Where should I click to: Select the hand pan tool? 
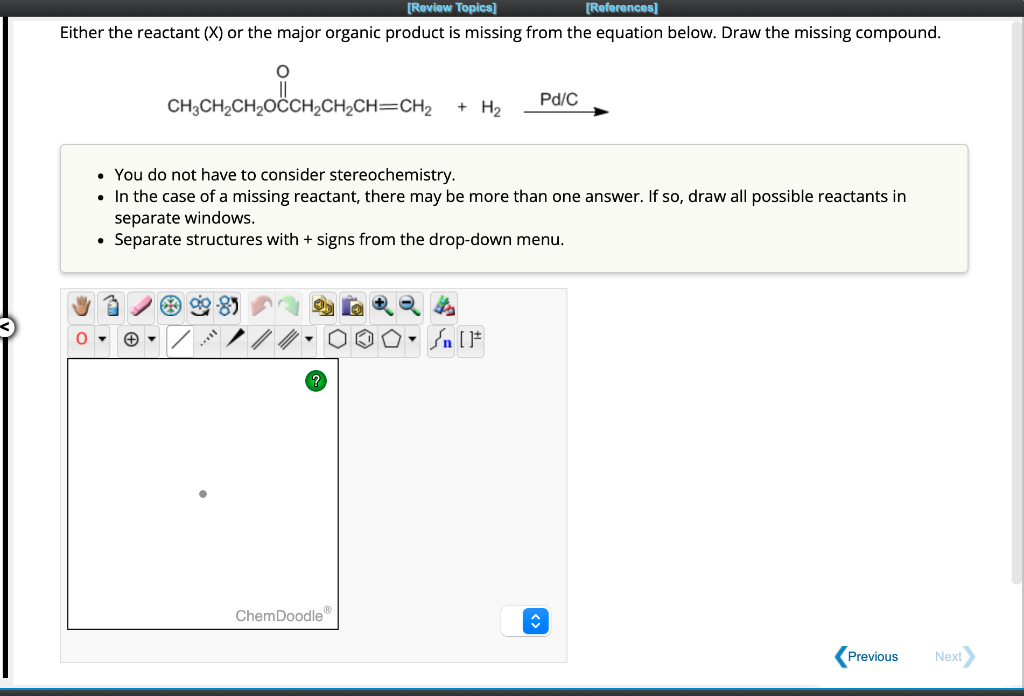80,307
